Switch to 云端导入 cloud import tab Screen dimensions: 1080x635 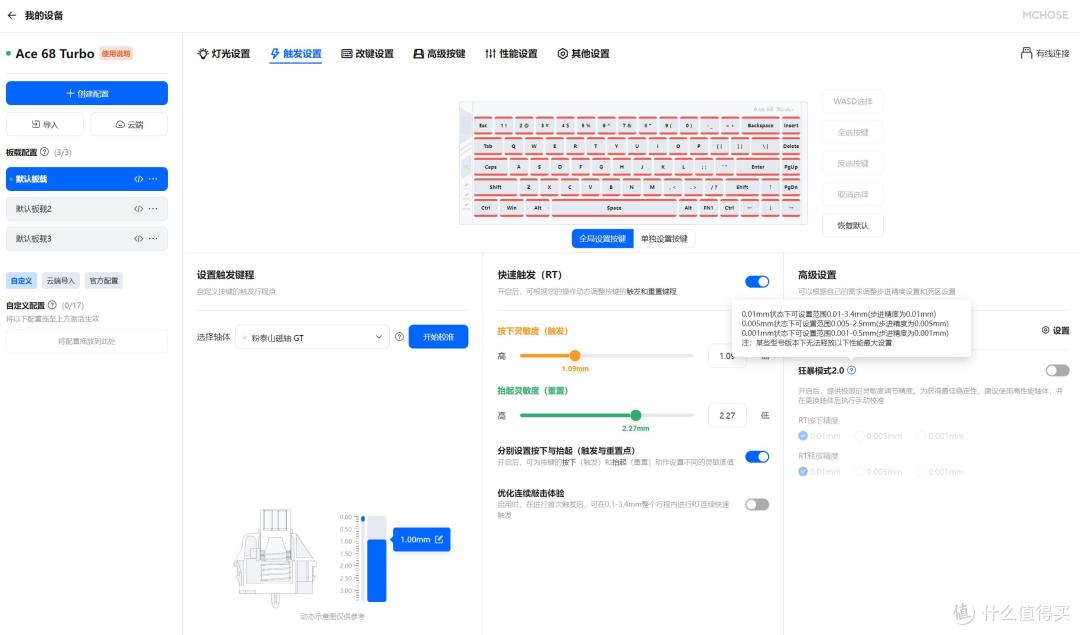coord(60,280)
